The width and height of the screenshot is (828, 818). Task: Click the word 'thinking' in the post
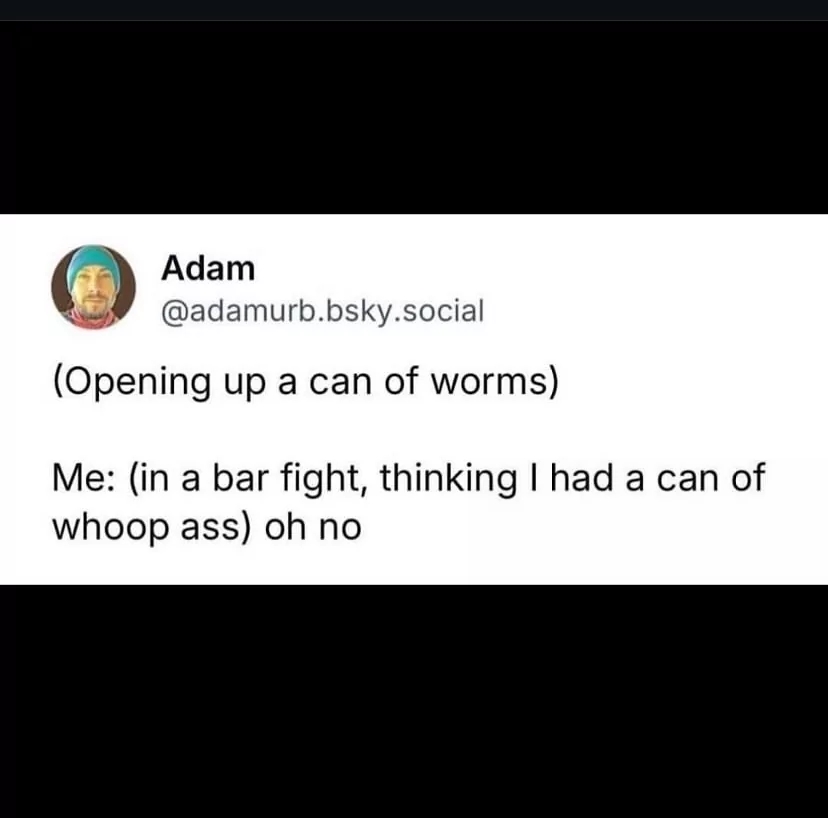point(448,478)
